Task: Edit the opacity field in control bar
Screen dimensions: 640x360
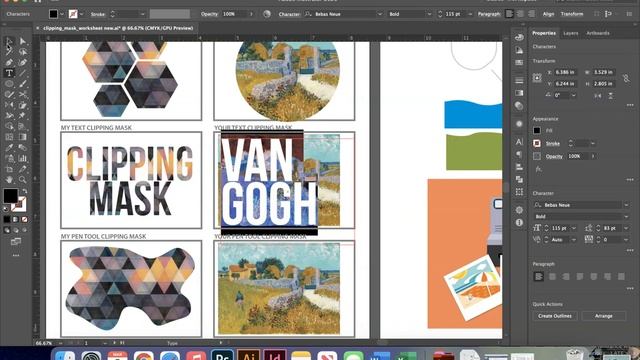Action: pyautogui.click(x=234, y=14)
